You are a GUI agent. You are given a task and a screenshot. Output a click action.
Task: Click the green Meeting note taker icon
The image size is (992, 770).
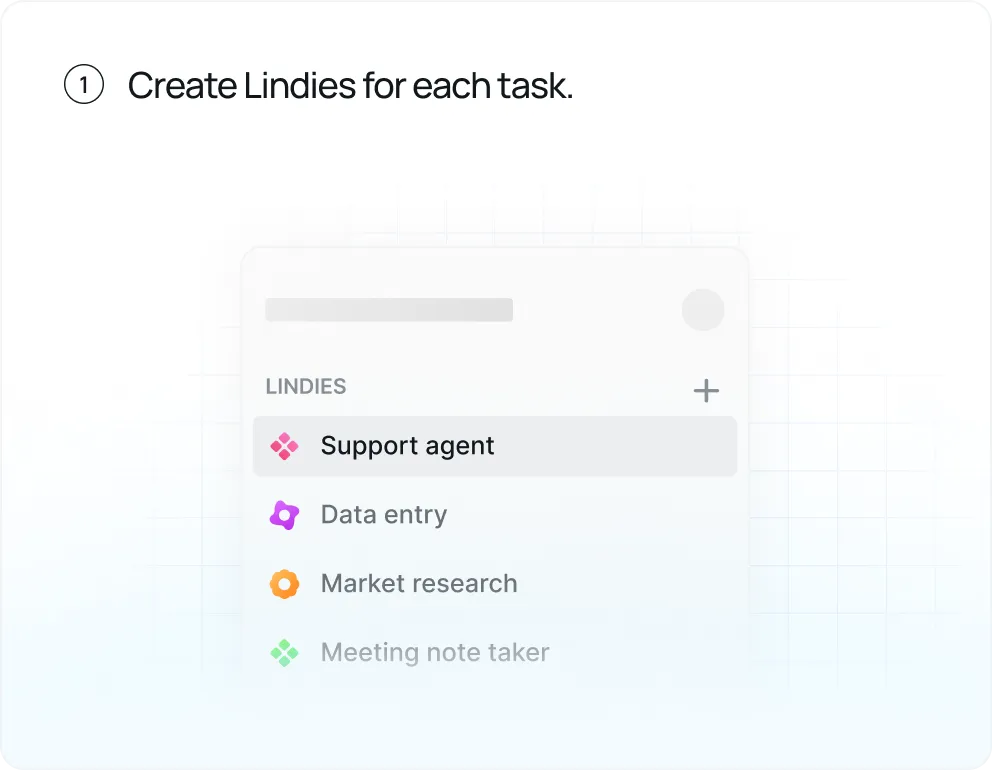(x=284, y=652)
